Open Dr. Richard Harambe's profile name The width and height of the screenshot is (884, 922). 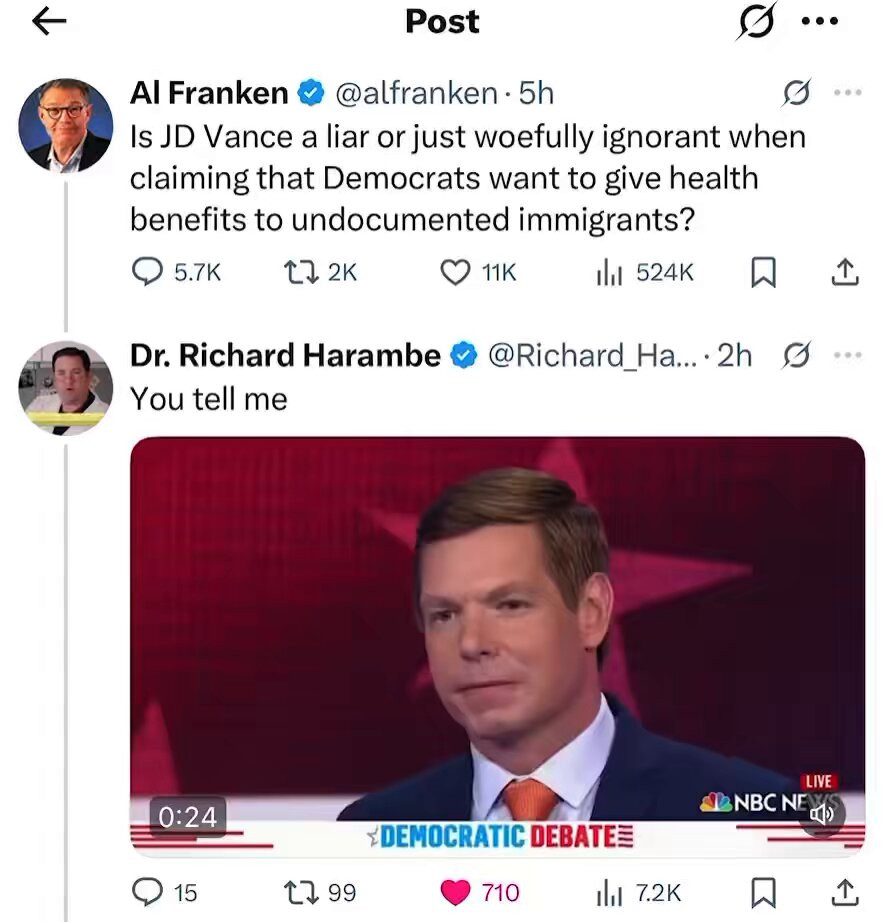click(x=285, y=355)
